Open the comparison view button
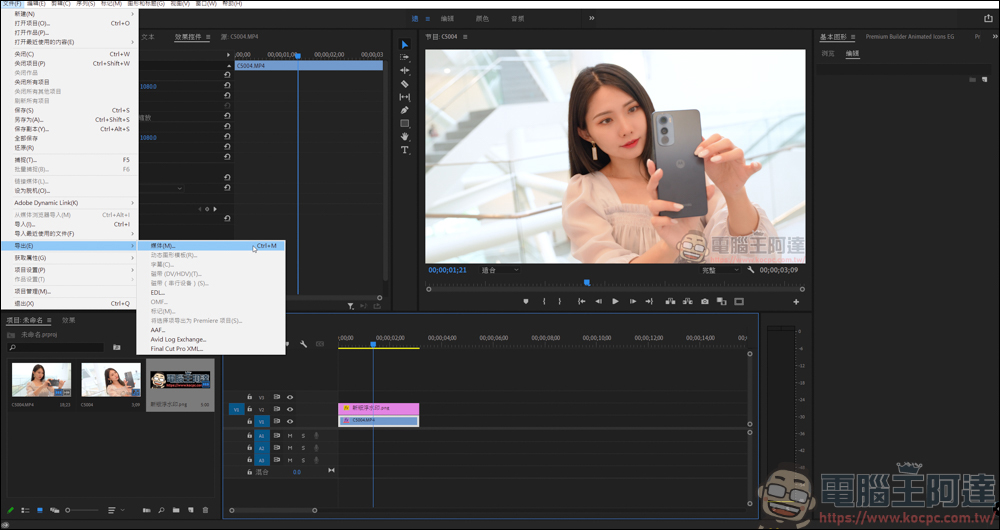The width and height of the screenshot is (1000, 530). [721, 302]
